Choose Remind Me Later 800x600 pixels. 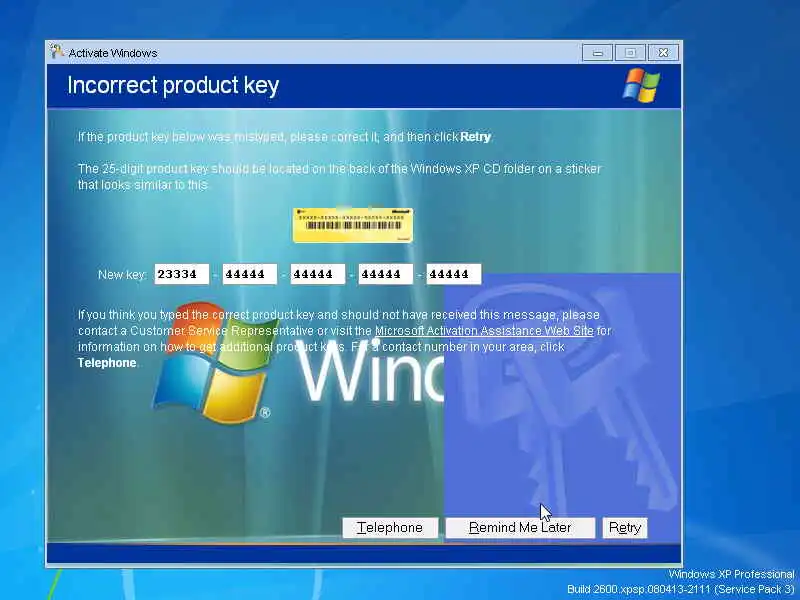[x=520, y=528]
